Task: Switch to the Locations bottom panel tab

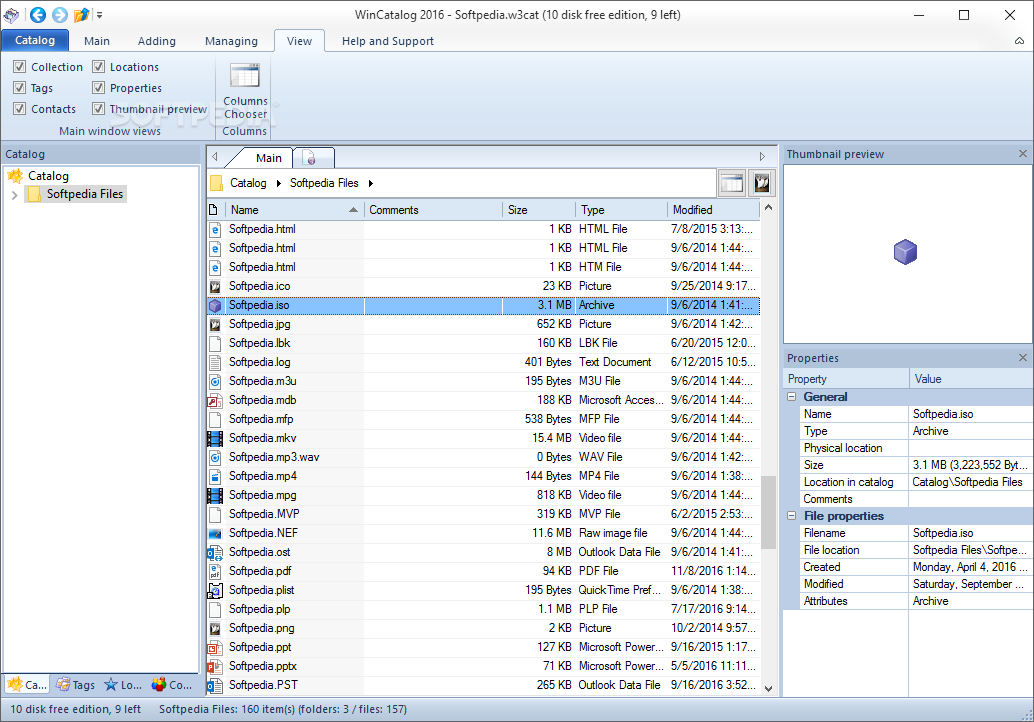Action: [123, 685]
